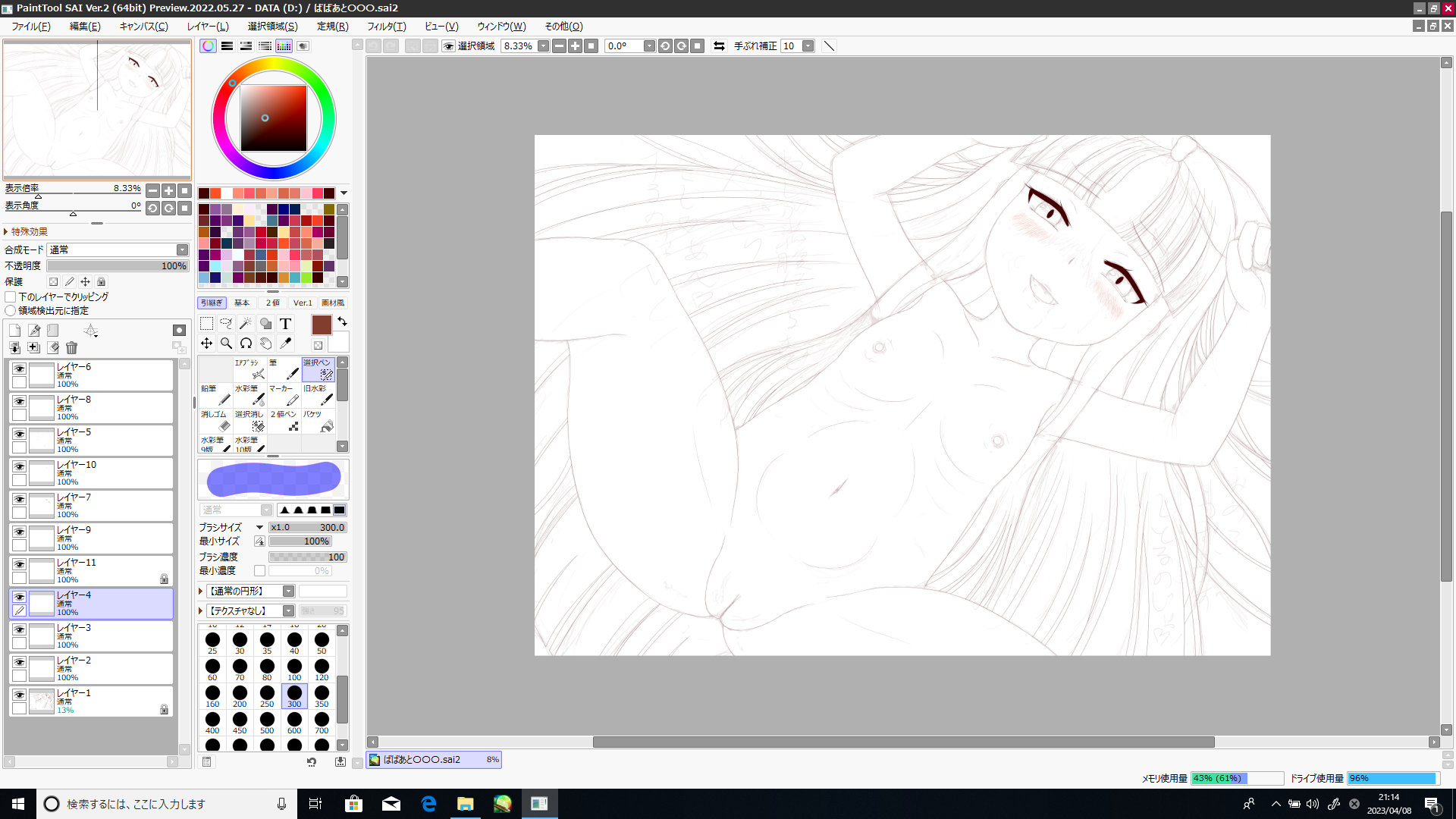Viewport: 1456px width, 819px height.
Task: Open the ウィンドウ(W) menu
Action: click(x=501, y=27)
